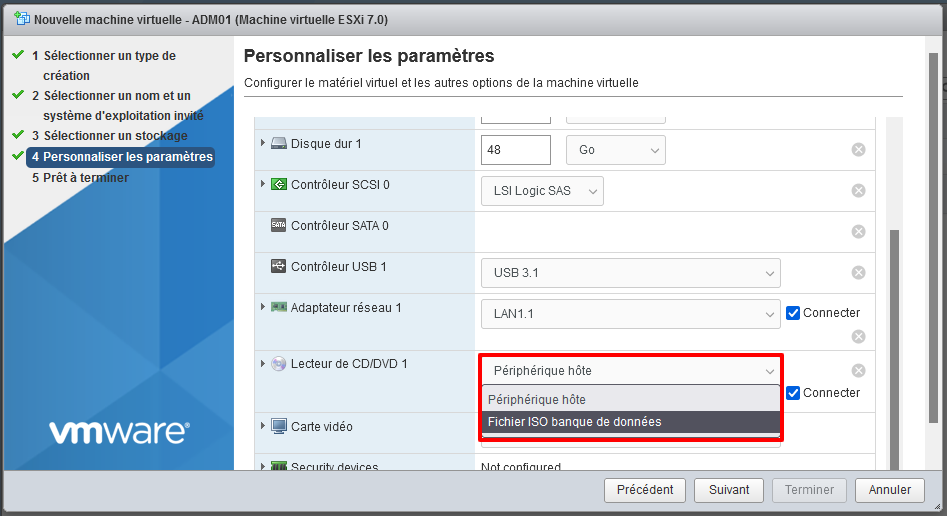Click the Contrôleur SCSI 0 icon
This screenshot has height=516, width=947.
(279, 185)
